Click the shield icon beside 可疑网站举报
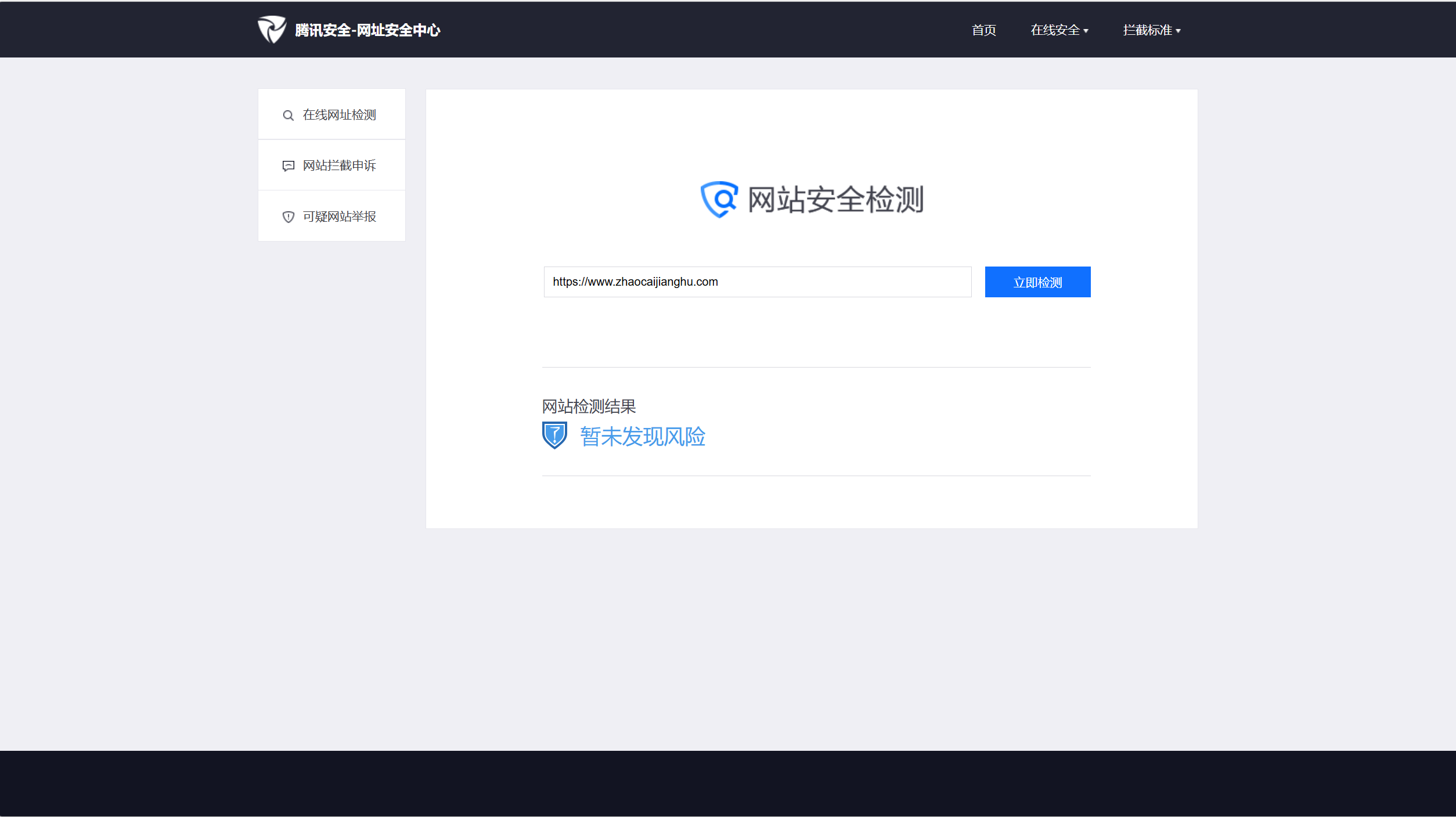 pos(288,217)
